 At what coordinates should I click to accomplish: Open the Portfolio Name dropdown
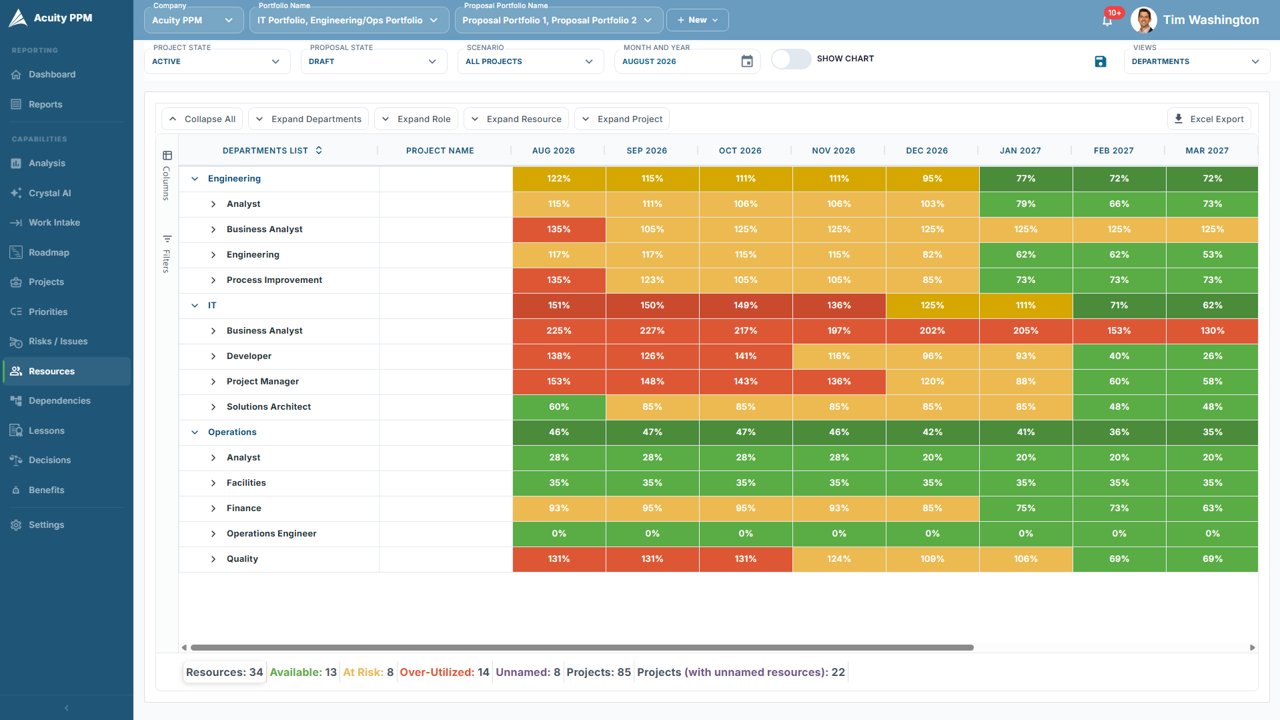point(349,20)
